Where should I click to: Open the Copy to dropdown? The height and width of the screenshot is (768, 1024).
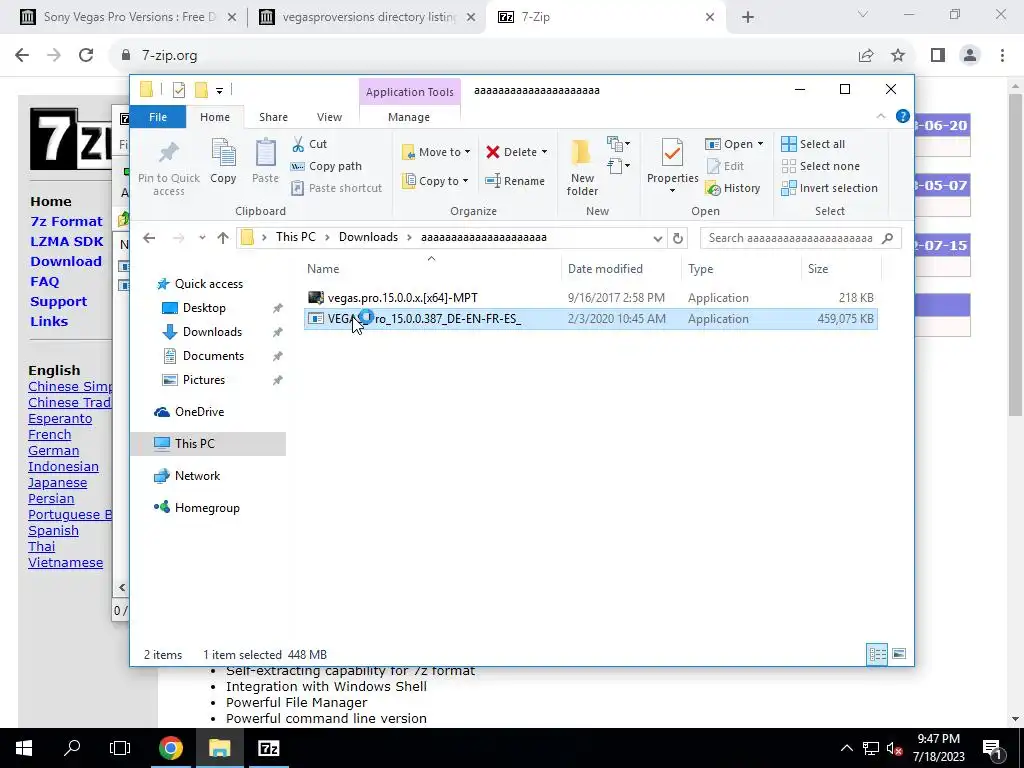[435, 181]
